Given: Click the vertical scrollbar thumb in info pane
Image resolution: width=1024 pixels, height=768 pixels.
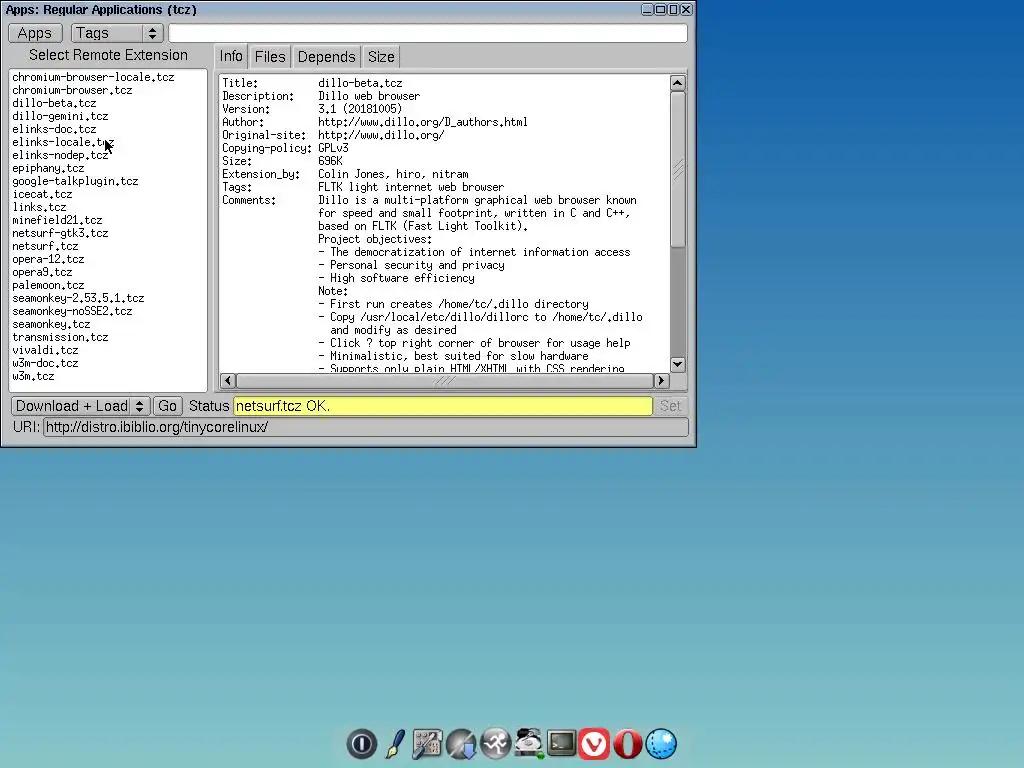Looking at the screenshot, I should (677, 170).
